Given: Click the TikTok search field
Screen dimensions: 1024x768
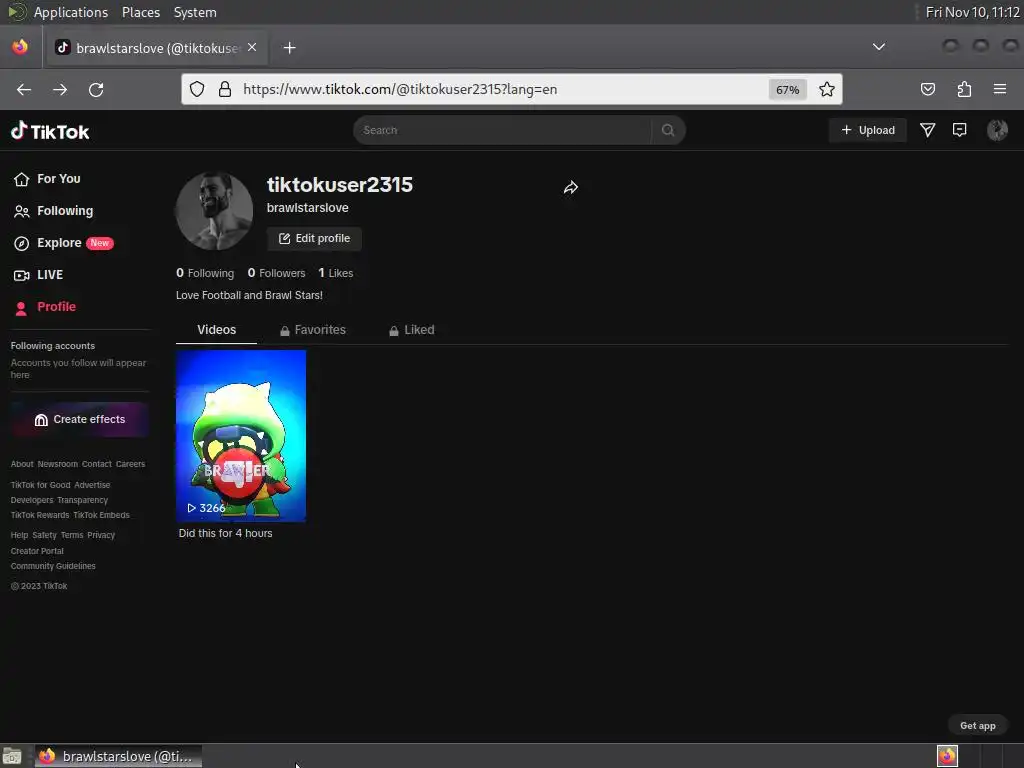Looking at the screenshot, I should point(503,130).
